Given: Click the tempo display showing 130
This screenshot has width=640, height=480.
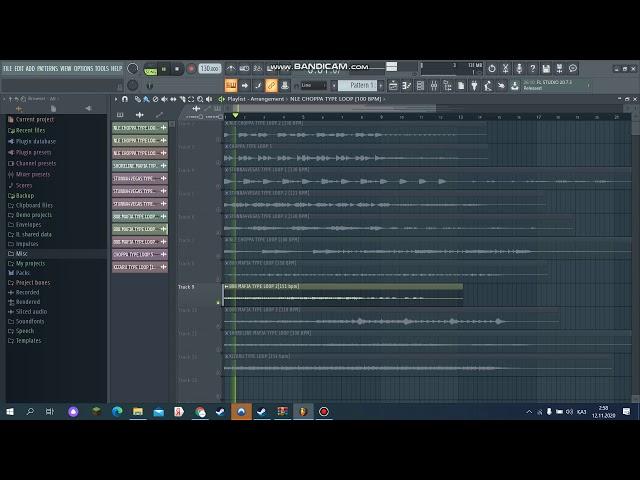Looking at the screenshot, I should [x=210, y=69].
